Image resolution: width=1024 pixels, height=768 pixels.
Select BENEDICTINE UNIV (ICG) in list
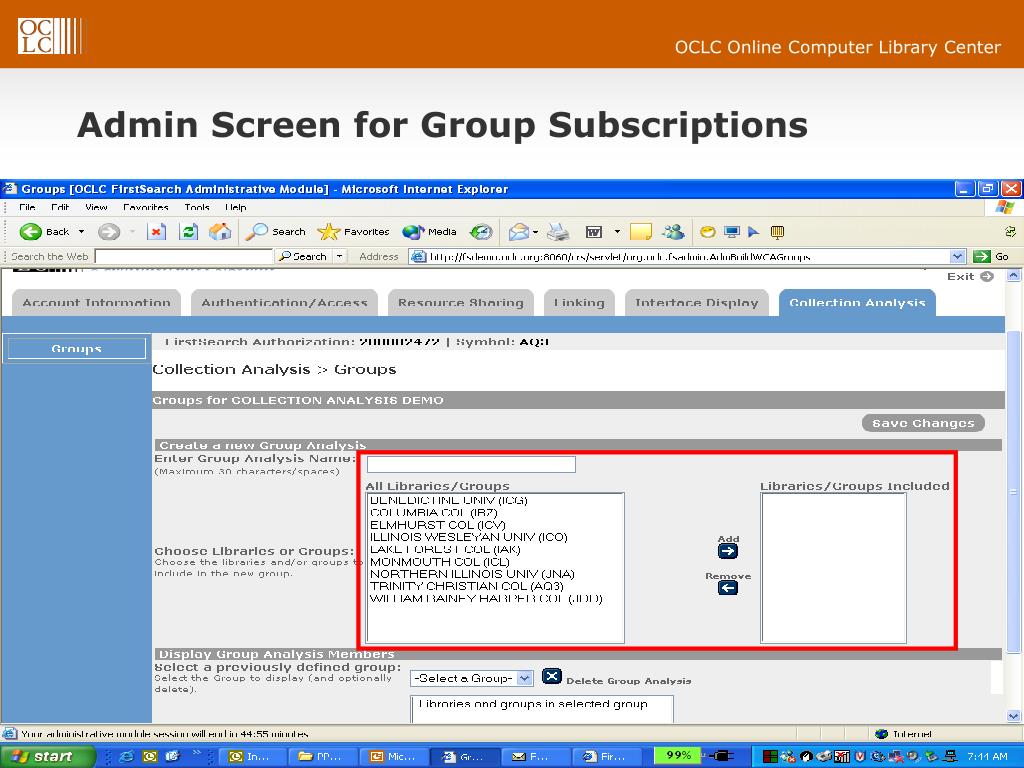(x=449, y=500)
